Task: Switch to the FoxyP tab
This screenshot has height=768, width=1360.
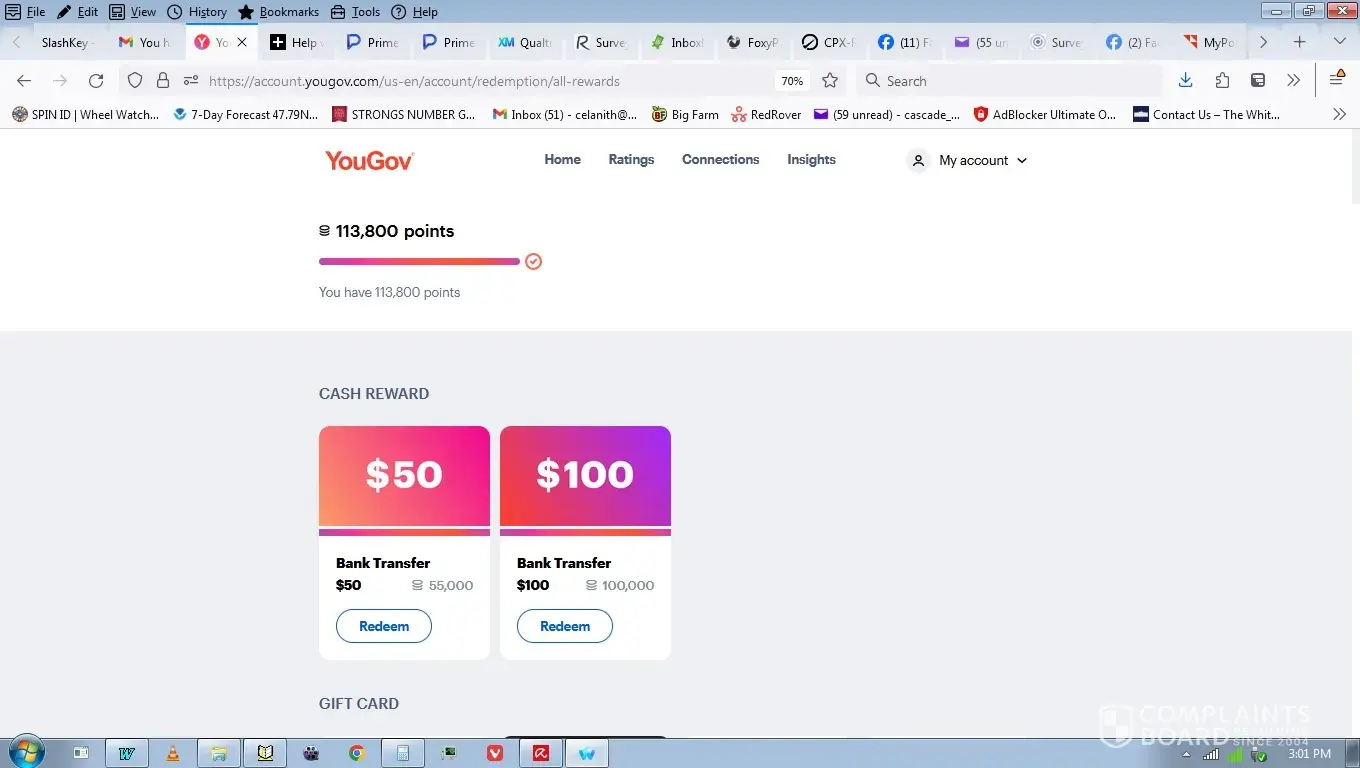Action: pos(752,42)
